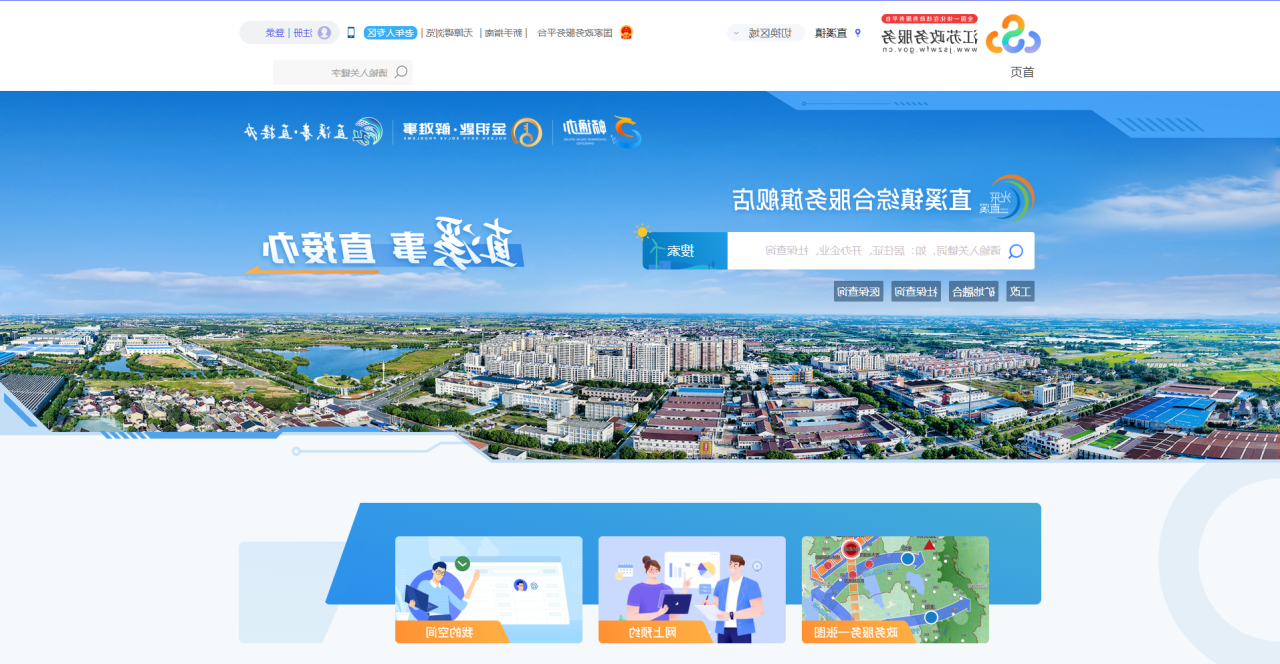Click the national emblem icon for 国家政务服务平台

click(626, 33)
